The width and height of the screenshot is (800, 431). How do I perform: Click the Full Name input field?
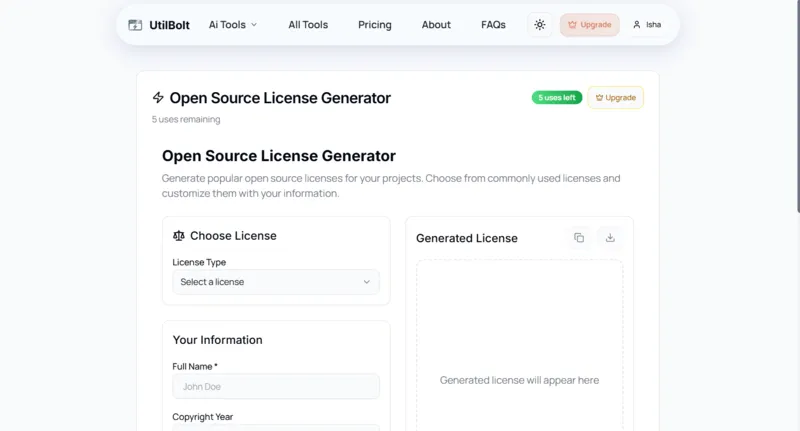click(x=276, y=387)
